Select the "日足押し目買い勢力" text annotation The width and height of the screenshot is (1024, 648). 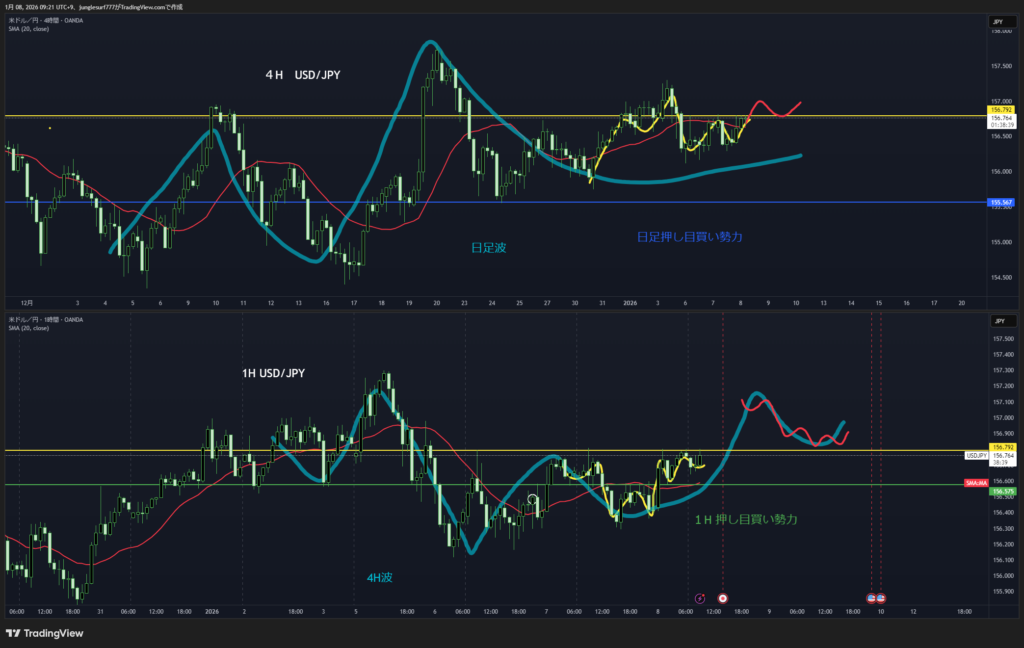click(x=690, y=237)
